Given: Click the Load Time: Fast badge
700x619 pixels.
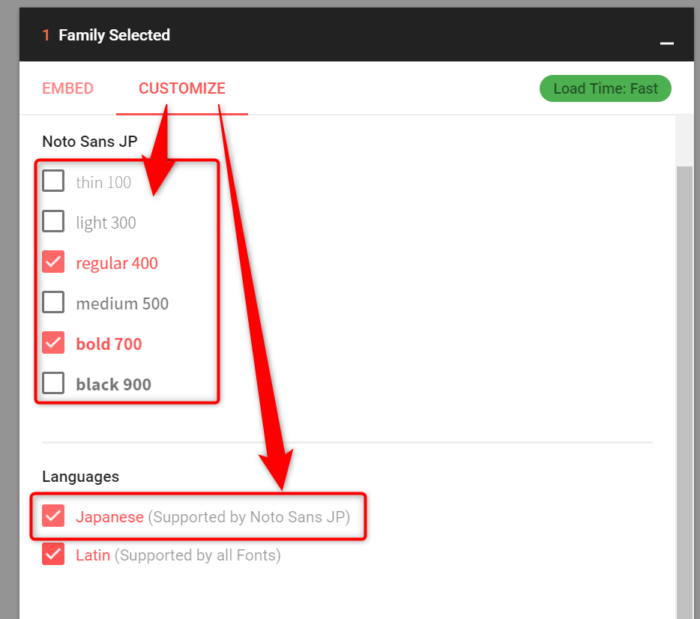Looking at the screenshot, I should (605, 88).
